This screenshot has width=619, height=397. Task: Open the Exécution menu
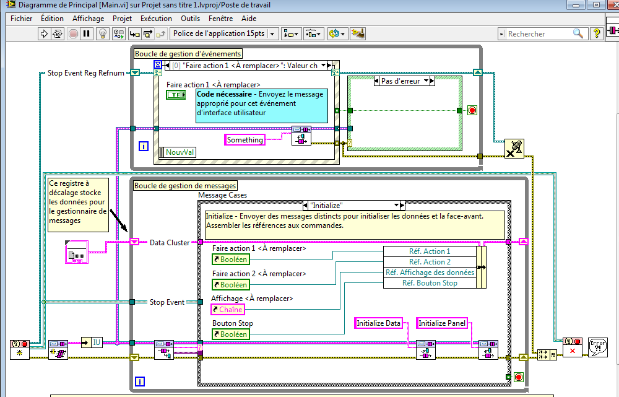tap(156, 19)
